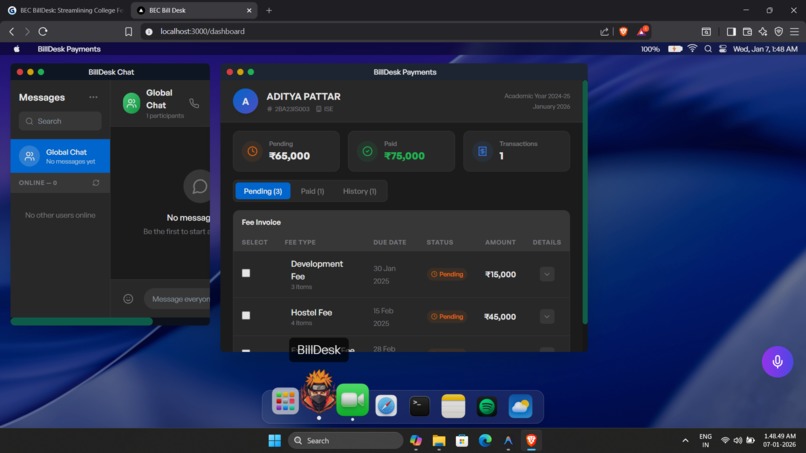Open Control Center icon in menu bar
Image resolution: width=806 pixels, height=453 pixels.
point(723,49)
